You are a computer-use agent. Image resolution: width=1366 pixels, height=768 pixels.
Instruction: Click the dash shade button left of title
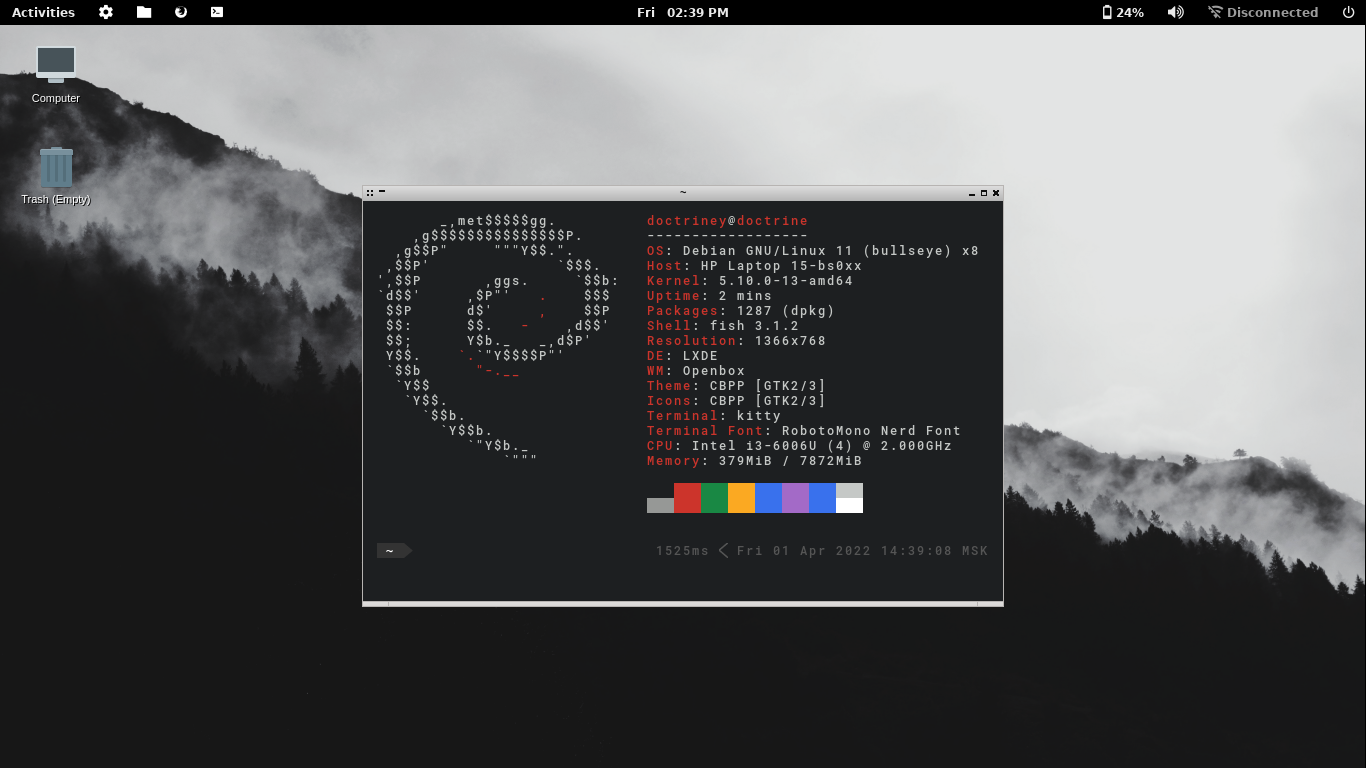[x=382, y=191]
